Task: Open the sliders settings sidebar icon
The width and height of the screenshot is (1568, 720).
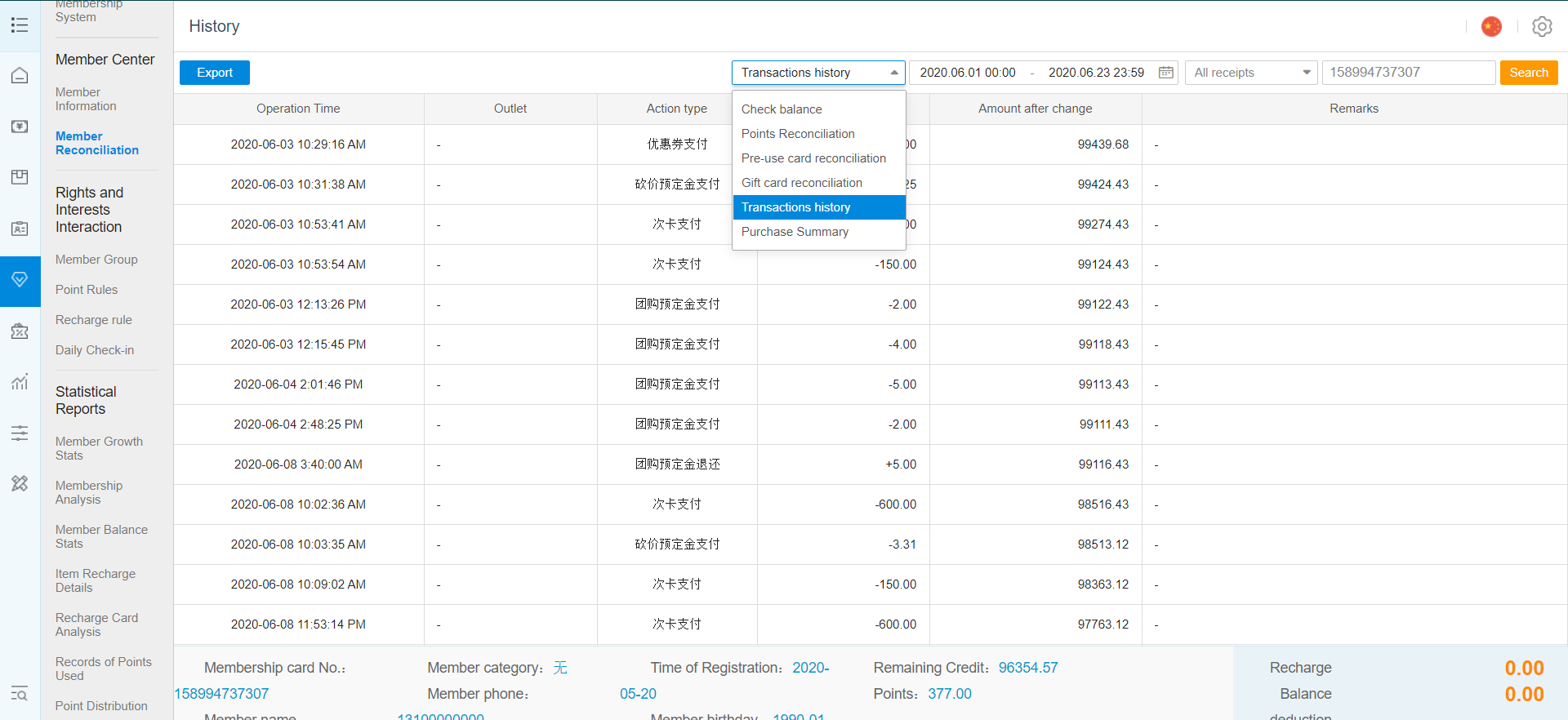Action: pyautogui.click(x=20, y=433)
